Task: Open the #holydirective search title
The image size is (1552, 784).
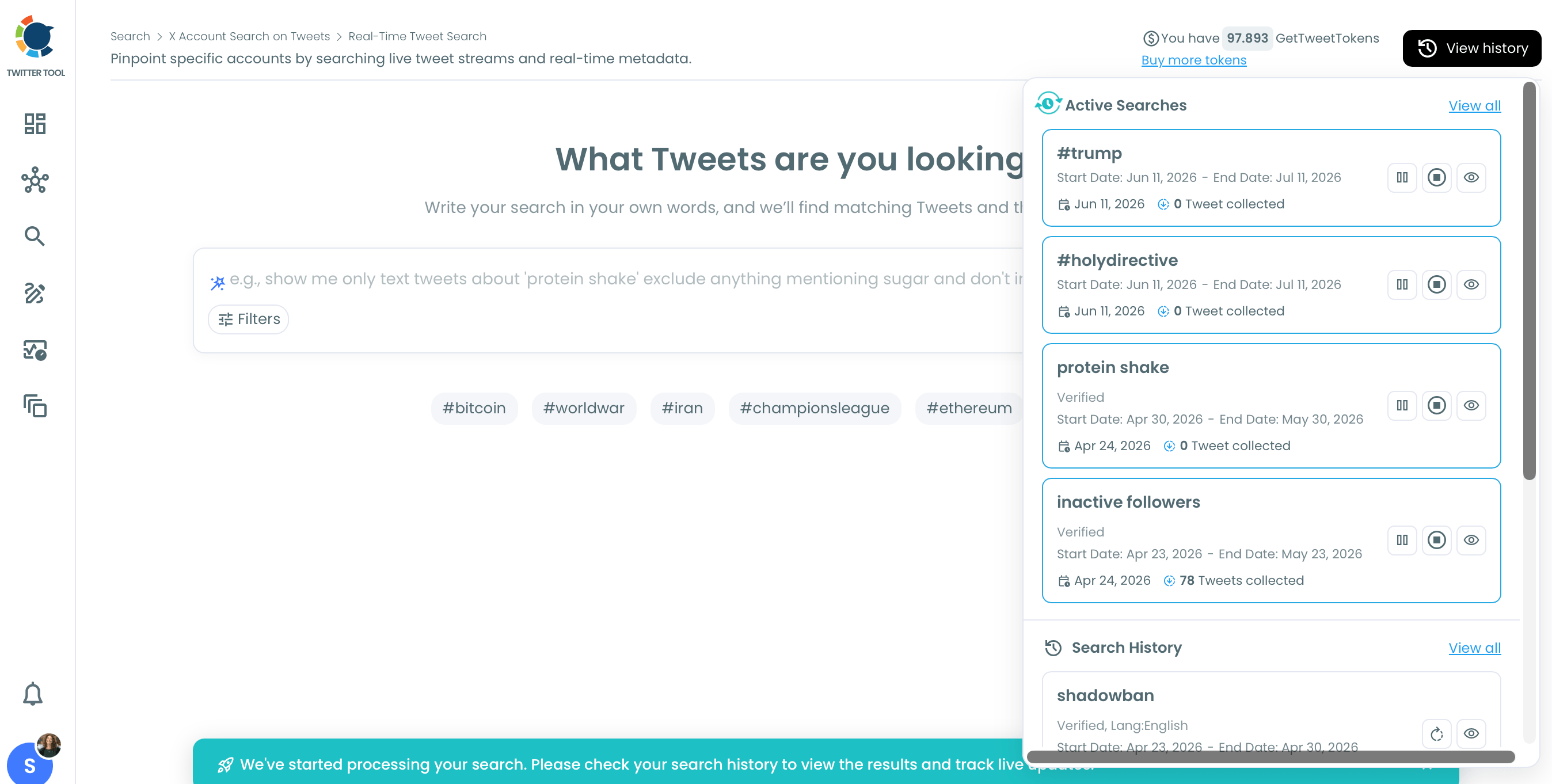Action: pos(1117,260)
